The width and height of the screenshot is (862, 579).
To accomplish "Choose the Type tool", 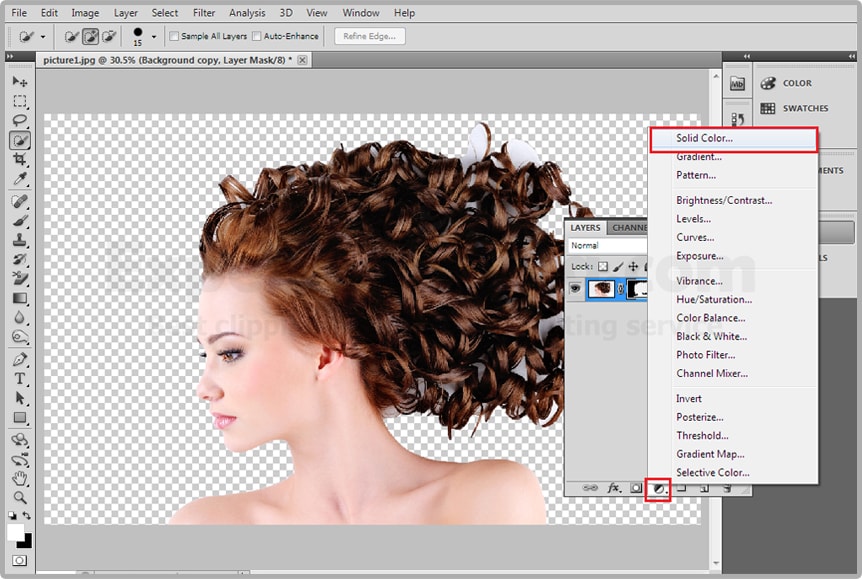I will pyautogui.click(x=20, y=379).
